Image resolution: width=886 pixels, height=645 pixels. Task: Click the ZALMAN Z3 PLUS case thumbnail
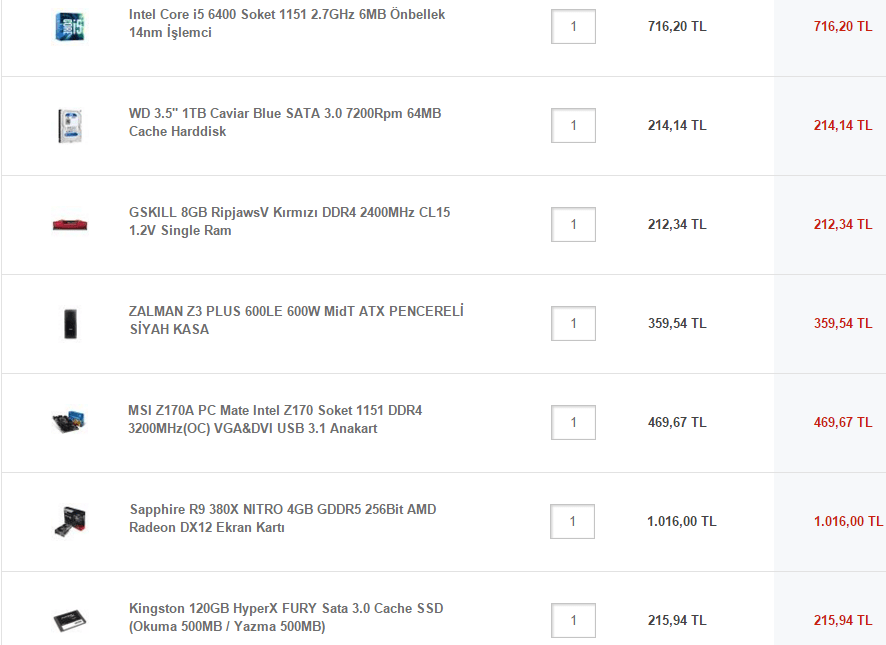coord(70,323)
